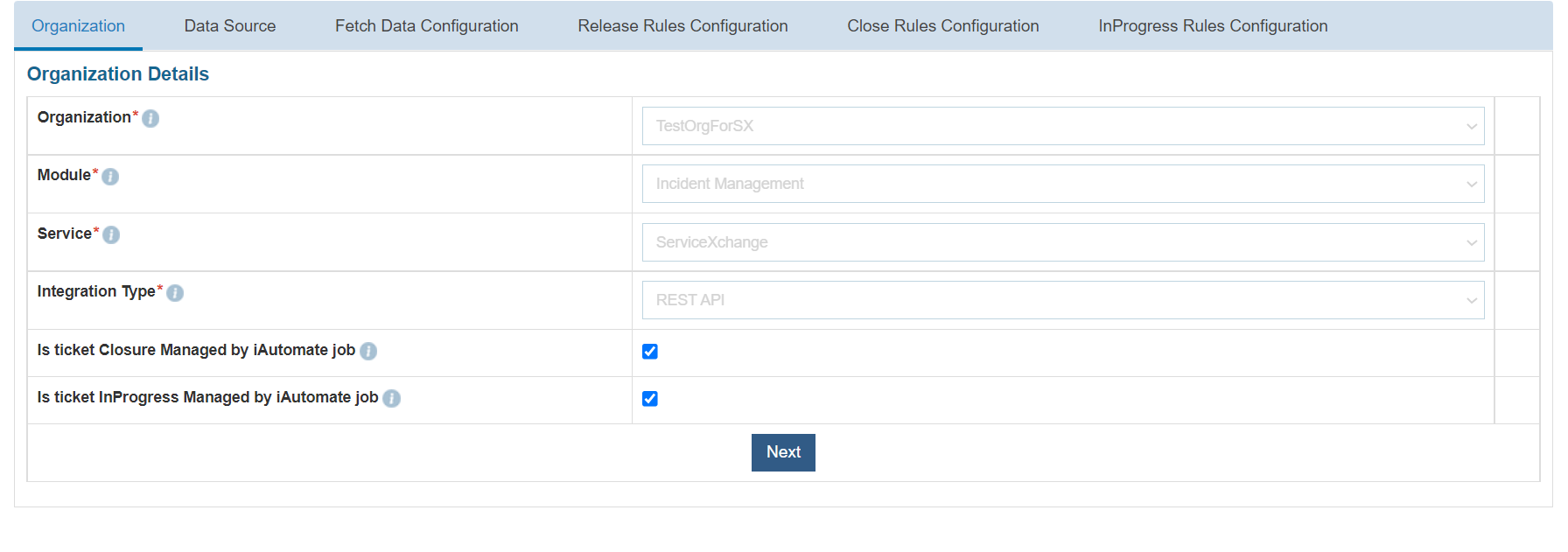Expand the Module dropdown showing Incident Management
Screen dimensions: 1568x552
[1062, 184]
